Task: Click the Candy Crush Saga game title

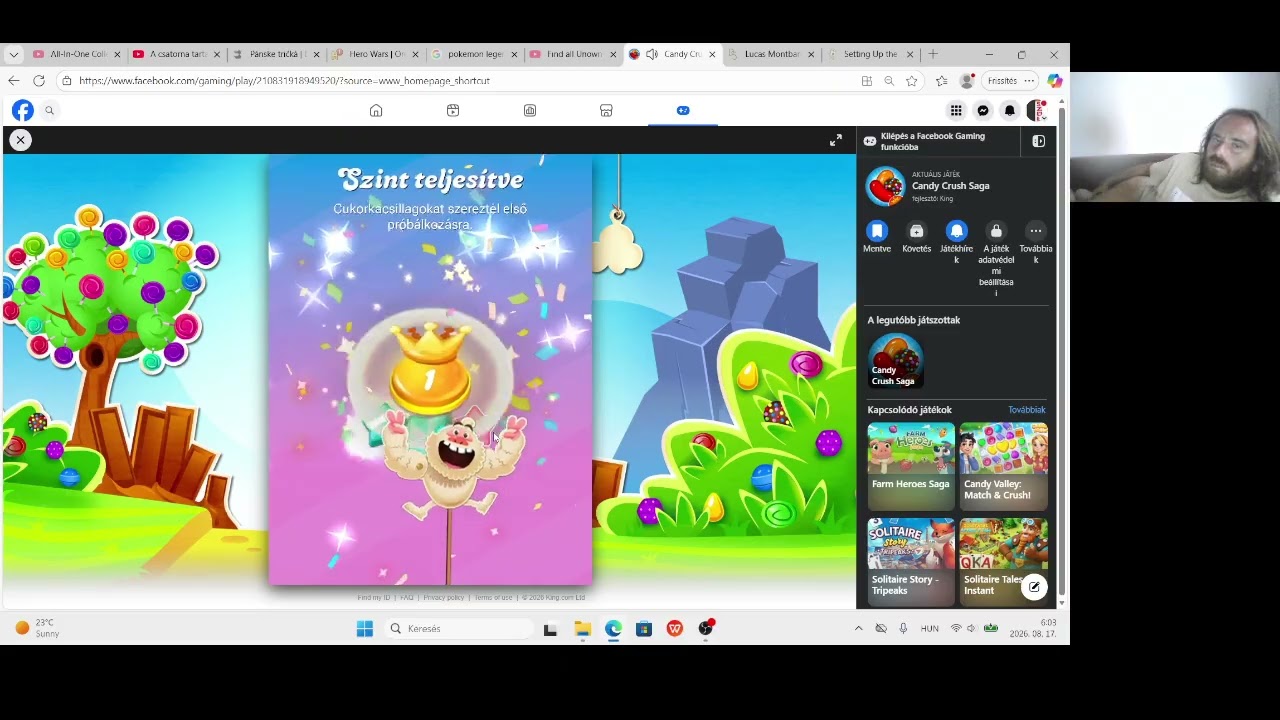Action: pos(951,186)
